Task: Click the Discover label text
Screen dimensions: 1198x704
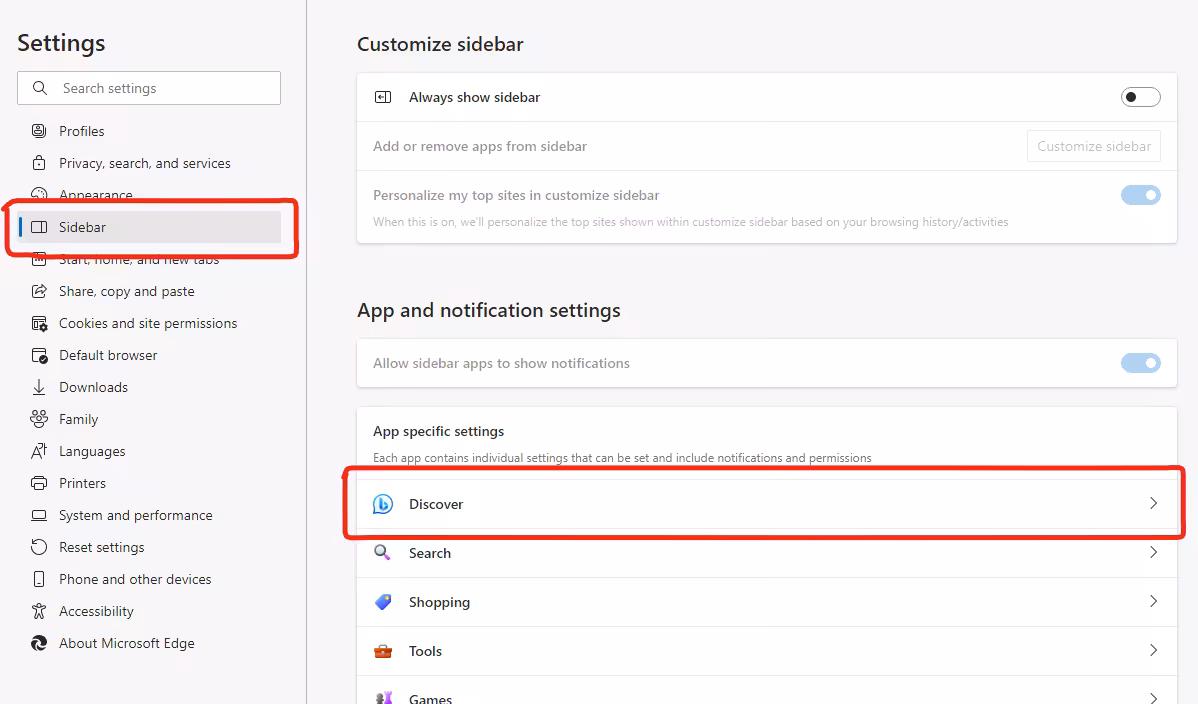Action: 435,504
